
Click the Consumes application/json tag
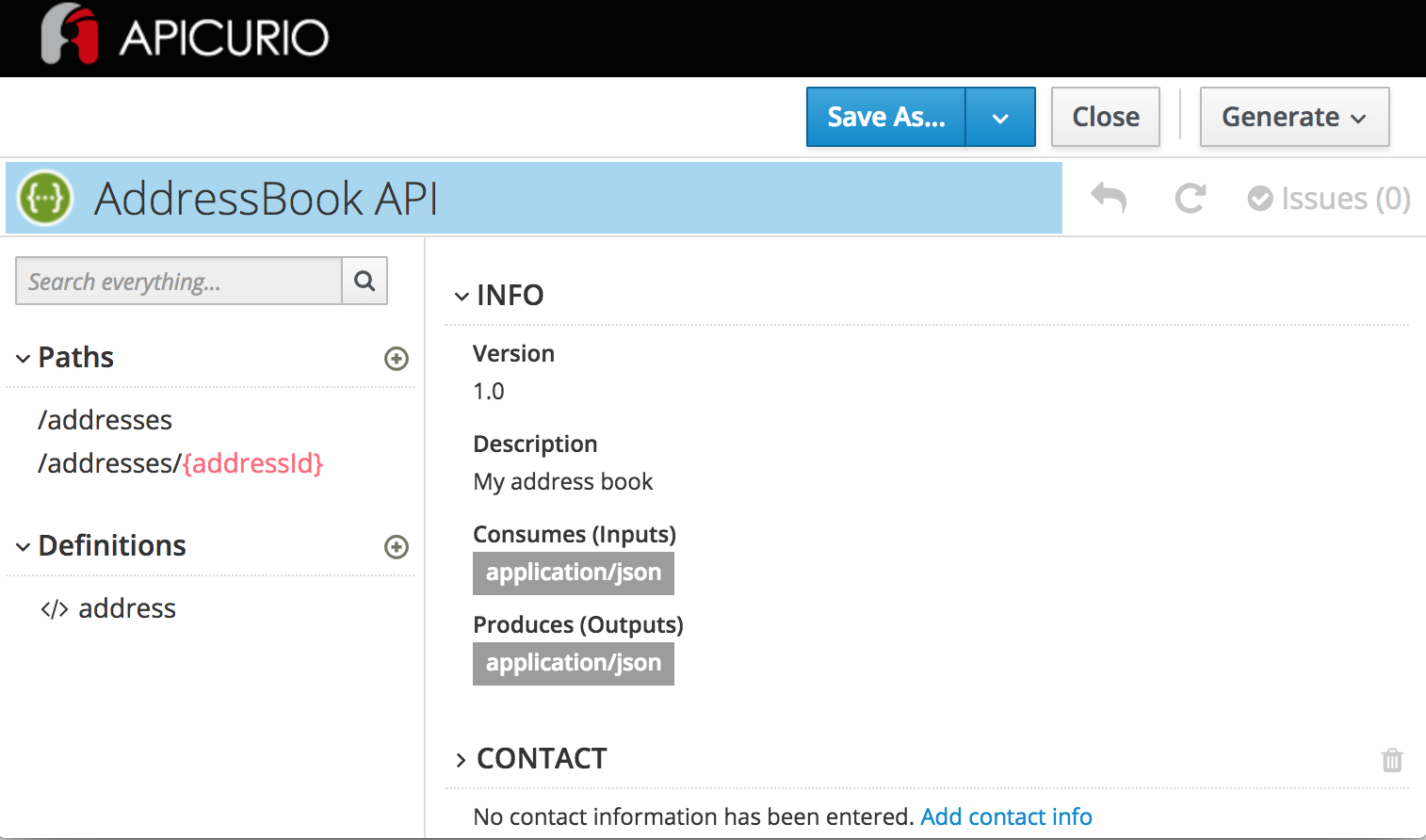[574, 573]
